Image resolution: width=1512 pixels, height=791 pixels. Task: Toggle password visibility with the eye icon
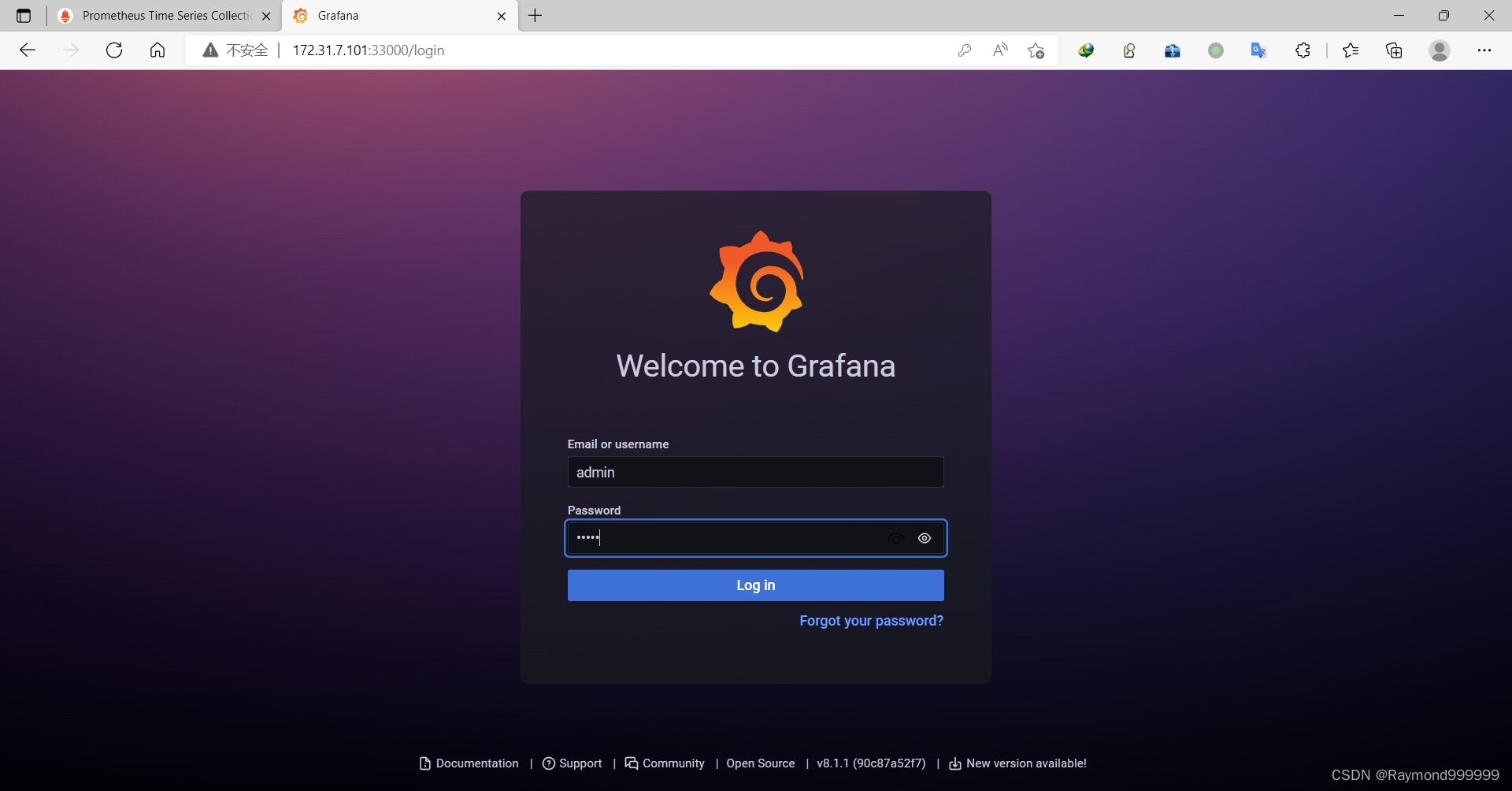(925, 538)
